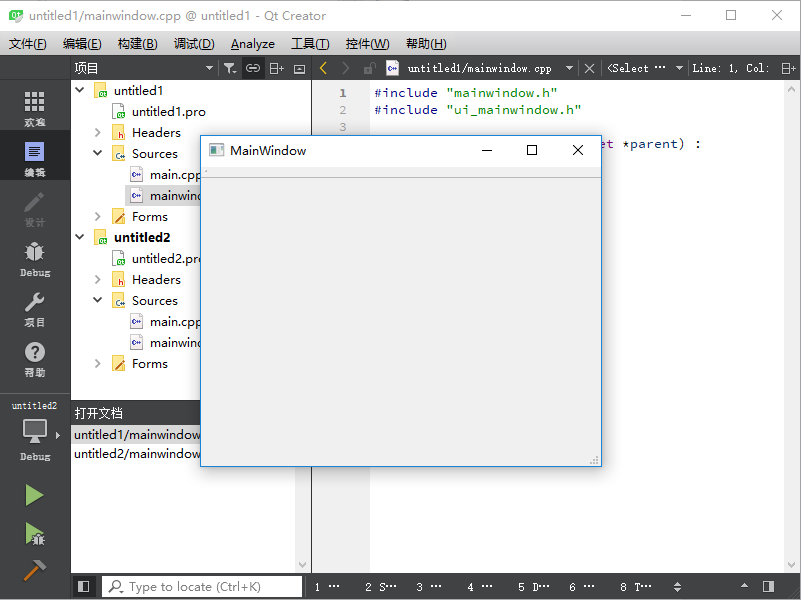Open Projects mode wrench icon

click(x=34, y=309)
